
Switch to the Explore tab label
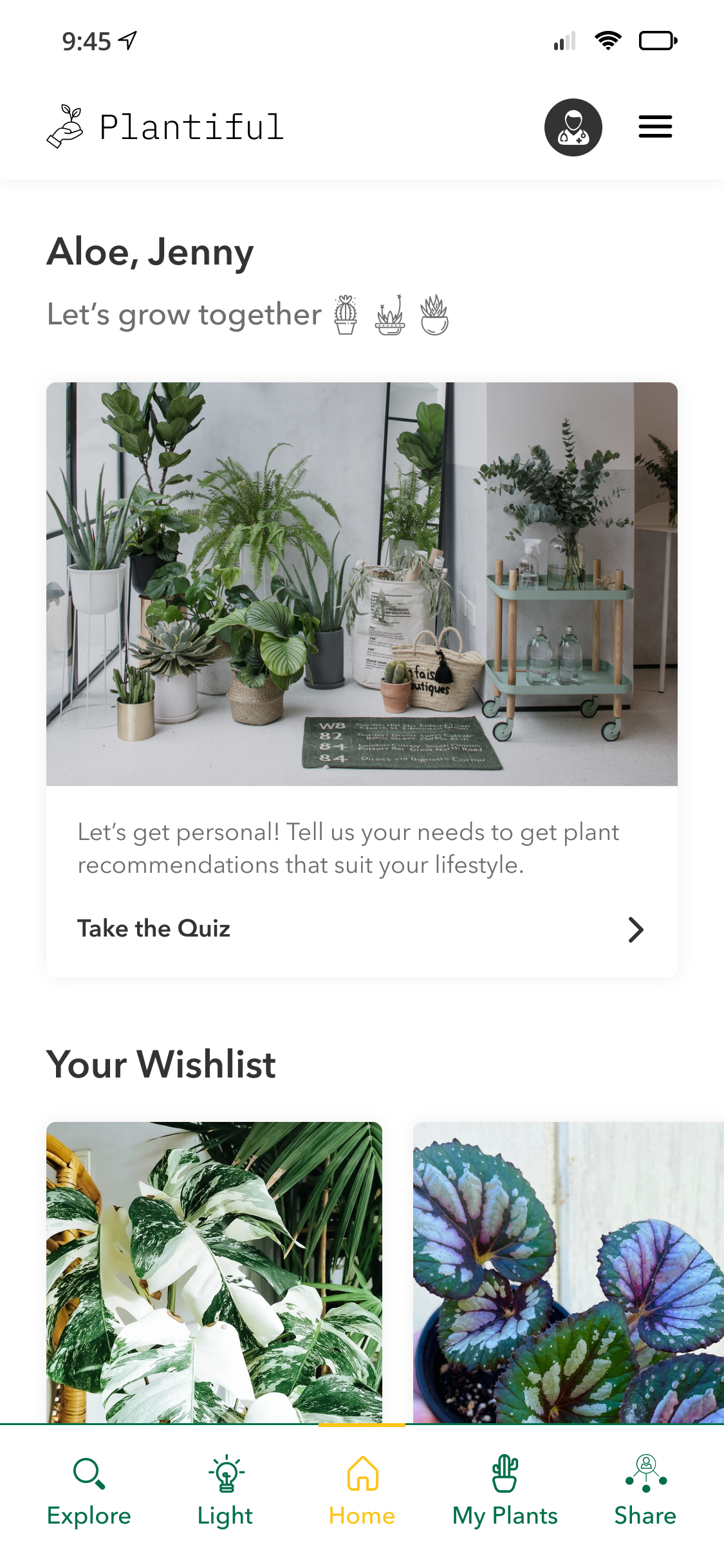click(x=89, y=1516)
